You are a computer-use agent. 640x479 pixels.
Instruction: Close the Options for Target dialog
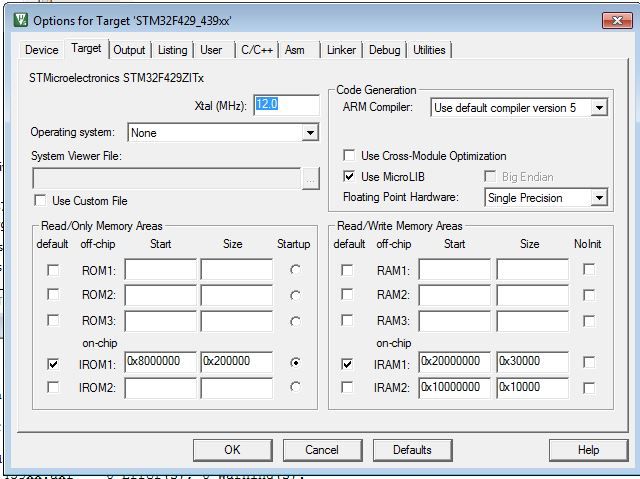pyautogui.click(x=617, y=20)
